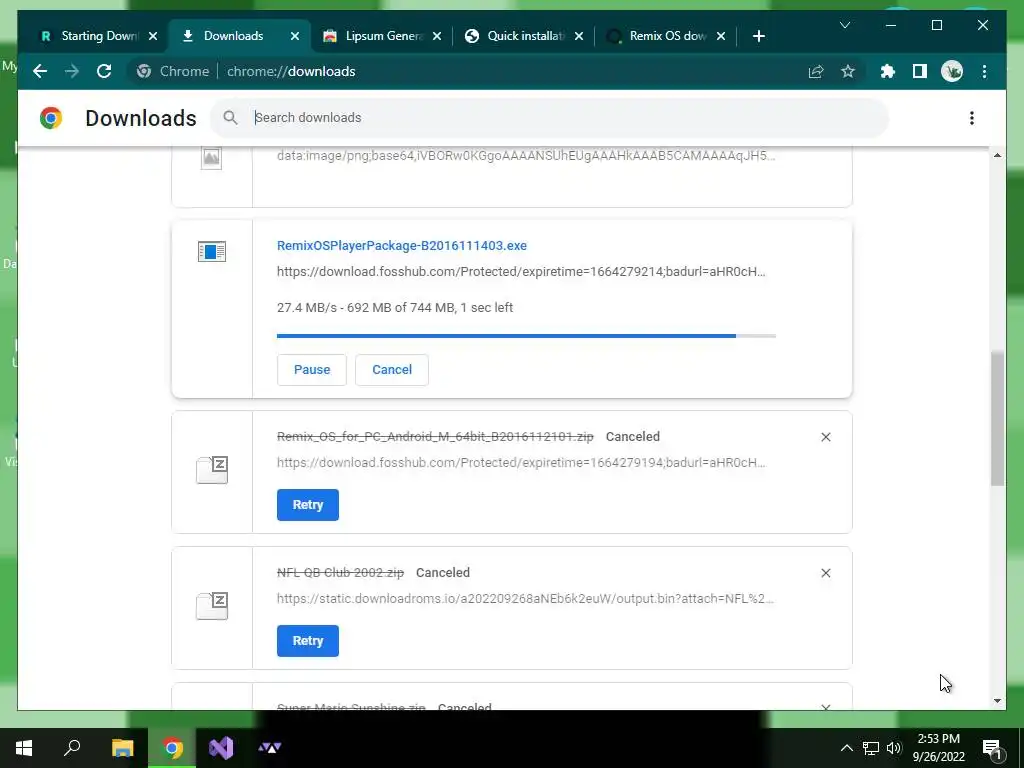Bookmark this tab with the star icon
Image resolution: width=1024 pixels, height=768 pixels.
tap(848, 71)
